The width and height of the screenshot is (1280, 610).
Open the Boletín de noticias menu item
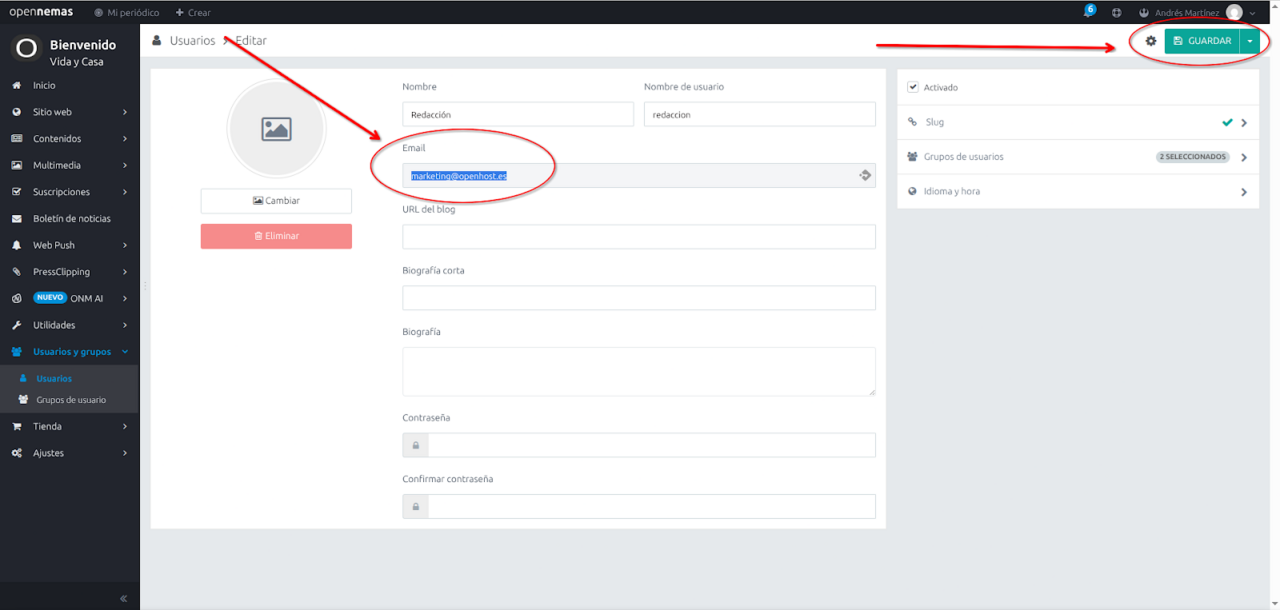point(71,219)
